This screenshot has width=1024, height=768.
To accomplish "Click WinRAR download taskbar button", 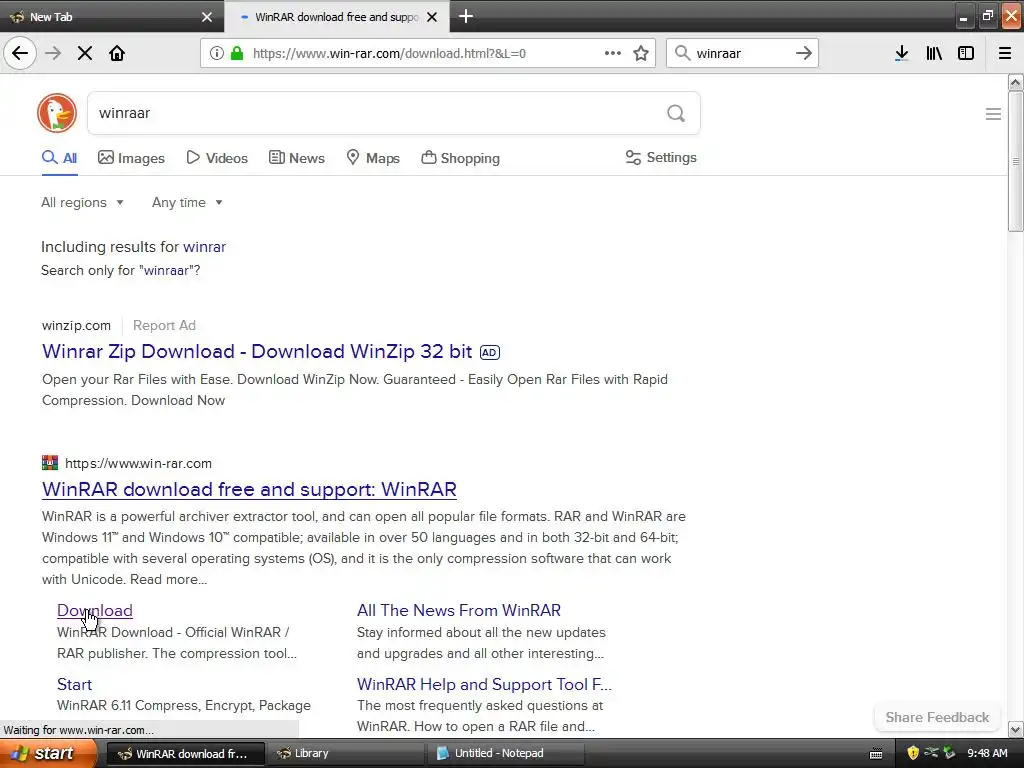I will click(185, 754).
